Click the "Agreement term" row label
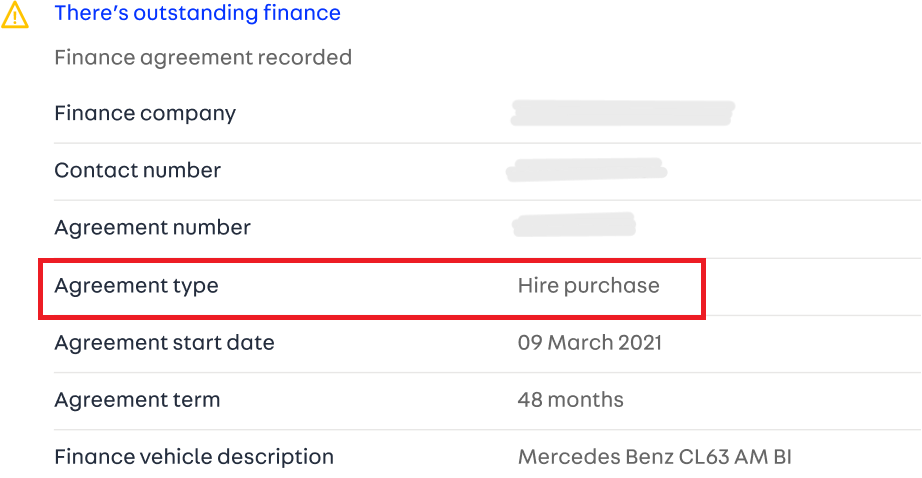 tap(137, 400)
